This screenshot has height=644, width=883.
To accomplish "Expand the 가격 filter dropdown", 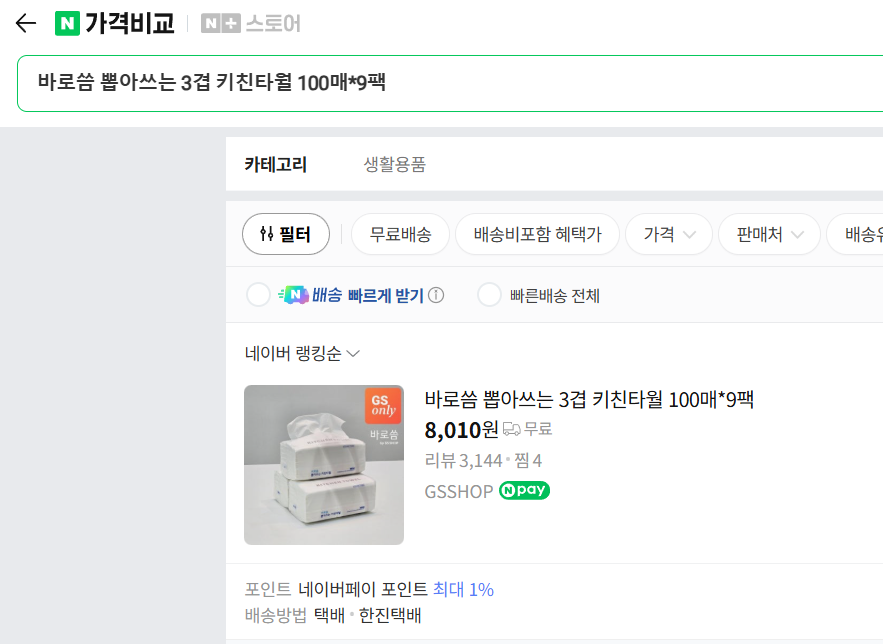I will [x=668, y=235].
